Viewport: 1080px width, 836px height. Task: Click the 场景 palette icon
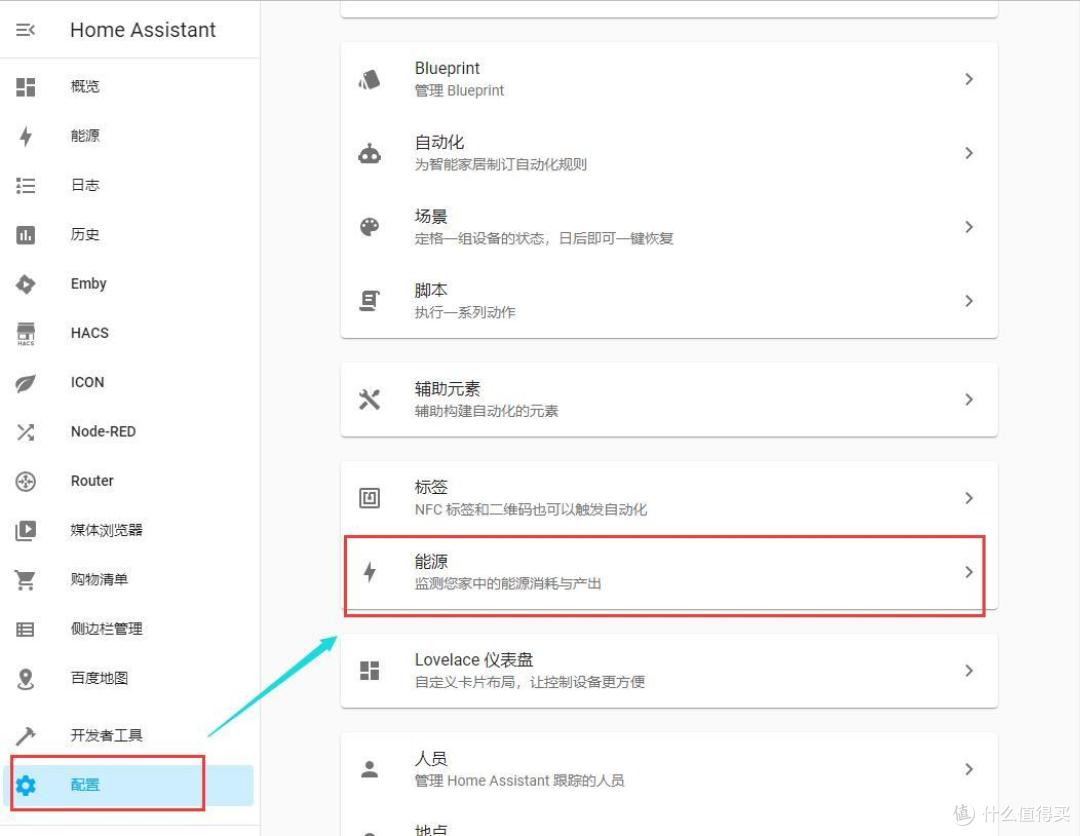(x=369, y=227)
